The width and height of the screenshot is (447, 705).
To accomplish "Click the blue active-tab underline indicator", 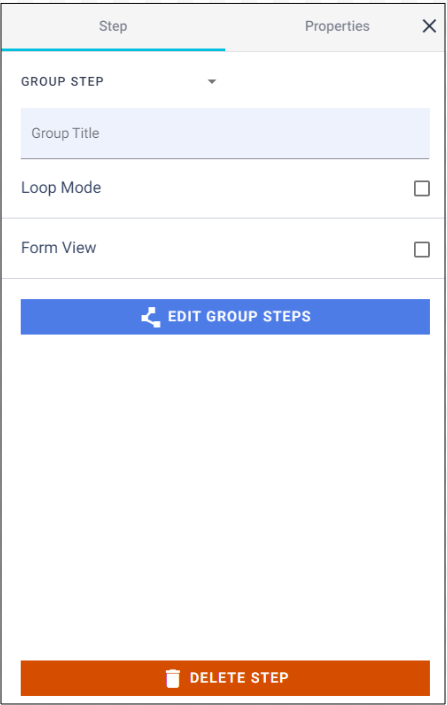I will [x=113, y=49].
